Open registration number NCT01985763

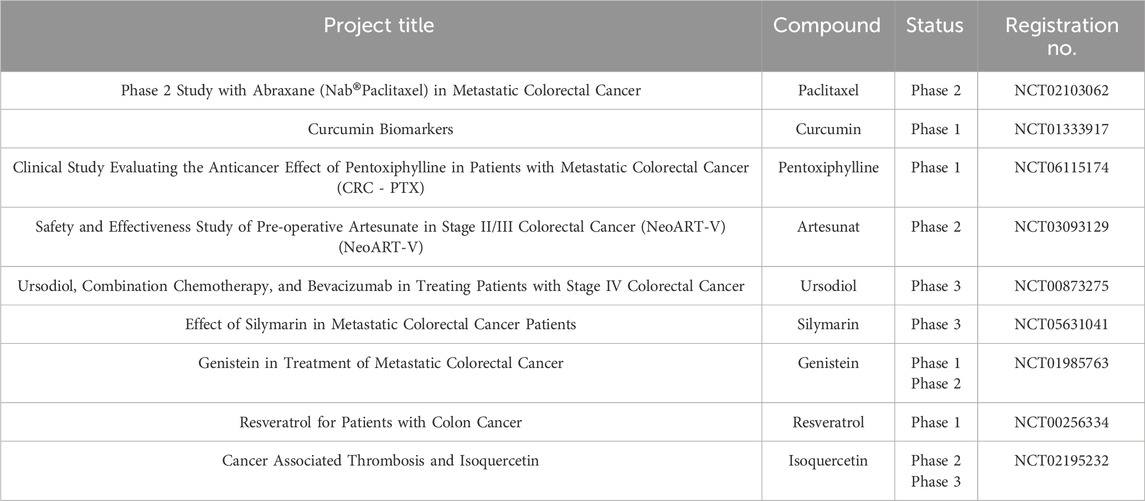[1062, 363]
